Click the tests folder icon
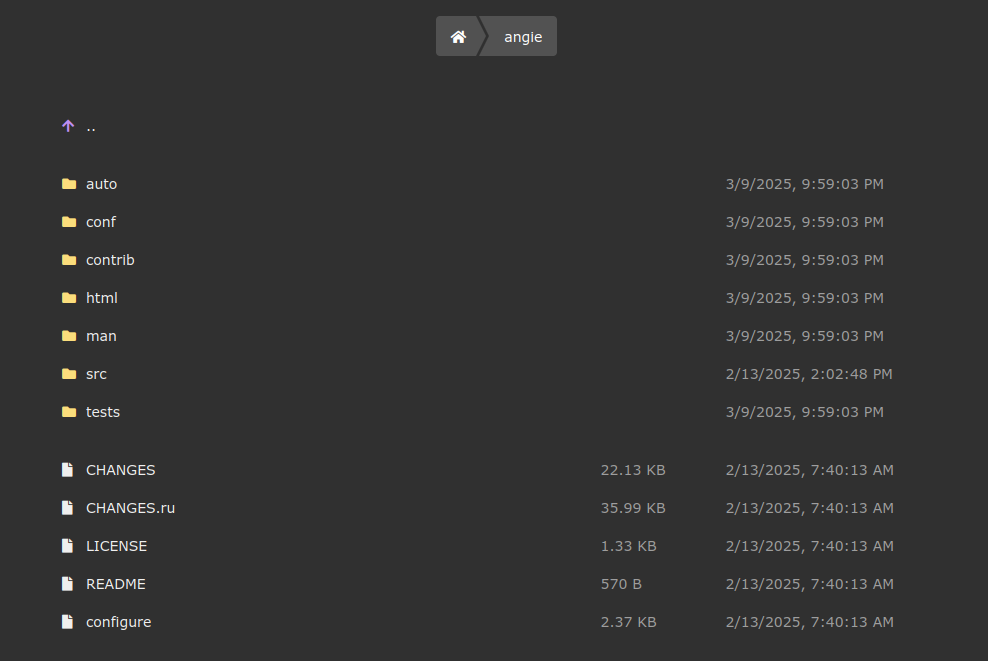 tap(68, 412)
